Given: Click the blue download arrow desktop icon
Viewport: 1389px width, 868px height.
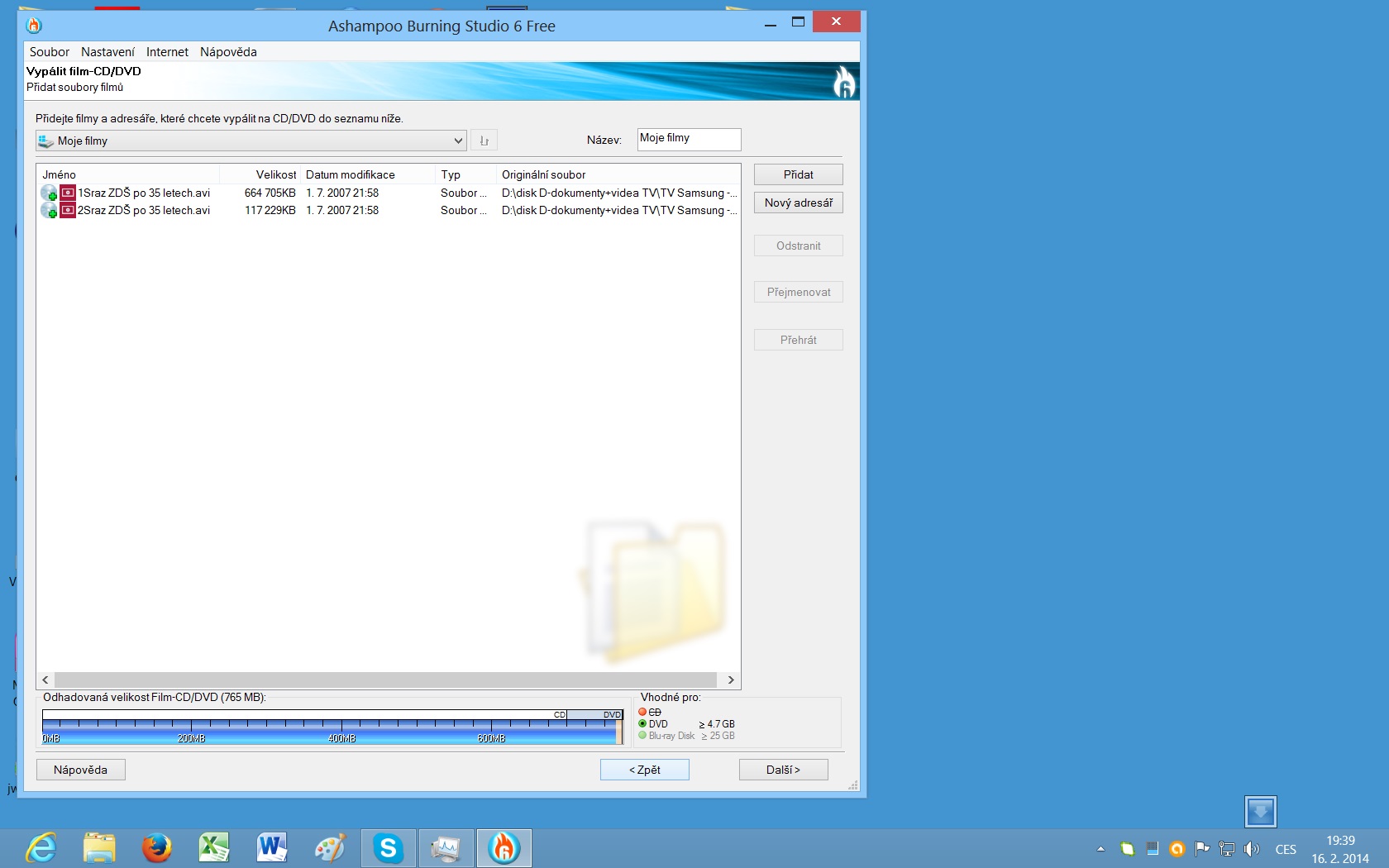Looking at the screenshot, I should tap(1260, 812).
